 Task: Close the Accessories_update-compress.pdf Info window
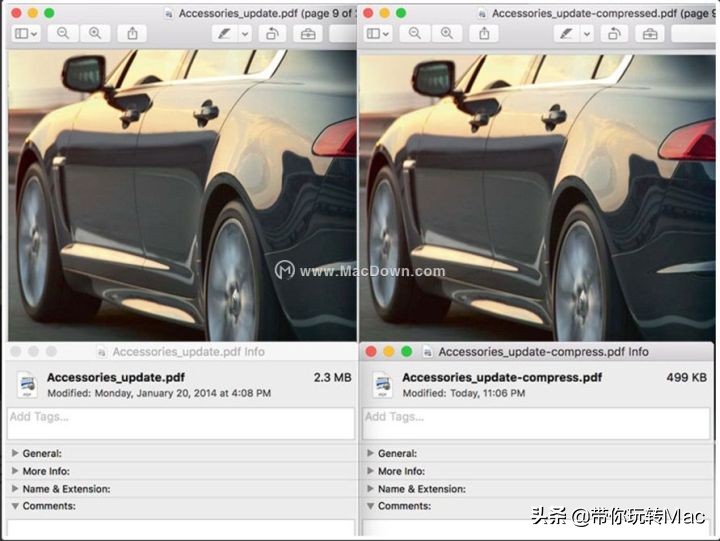click(371, 352)
